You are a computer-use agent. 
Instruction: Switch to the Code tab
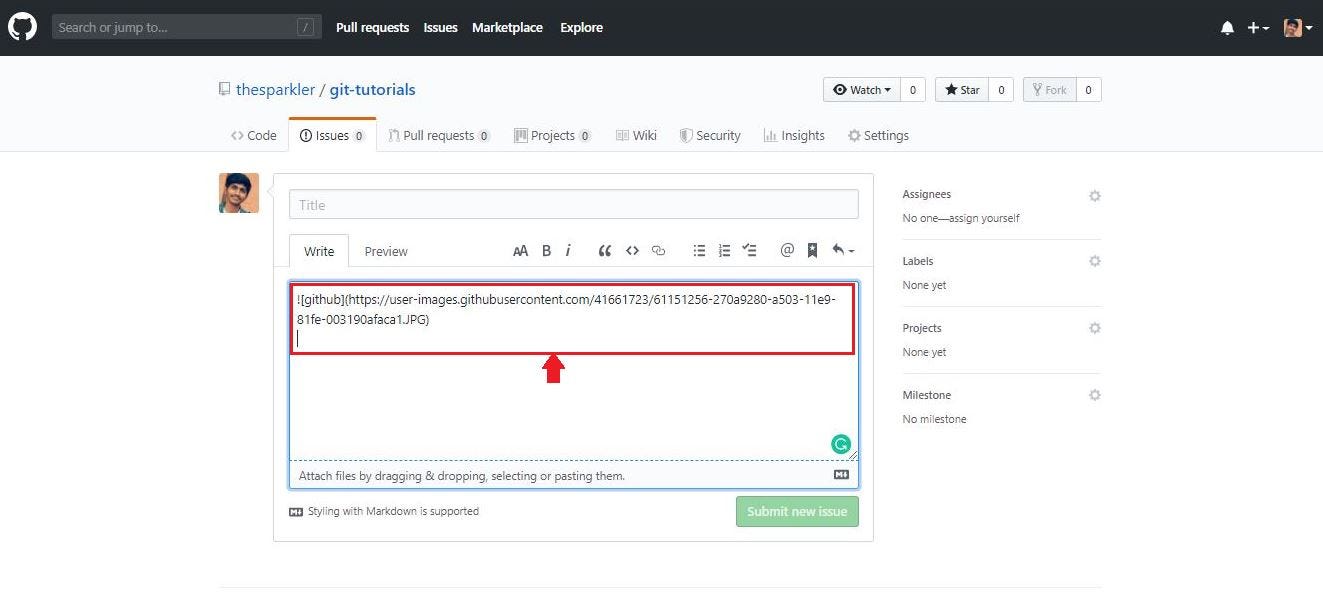tap(254, 135)
